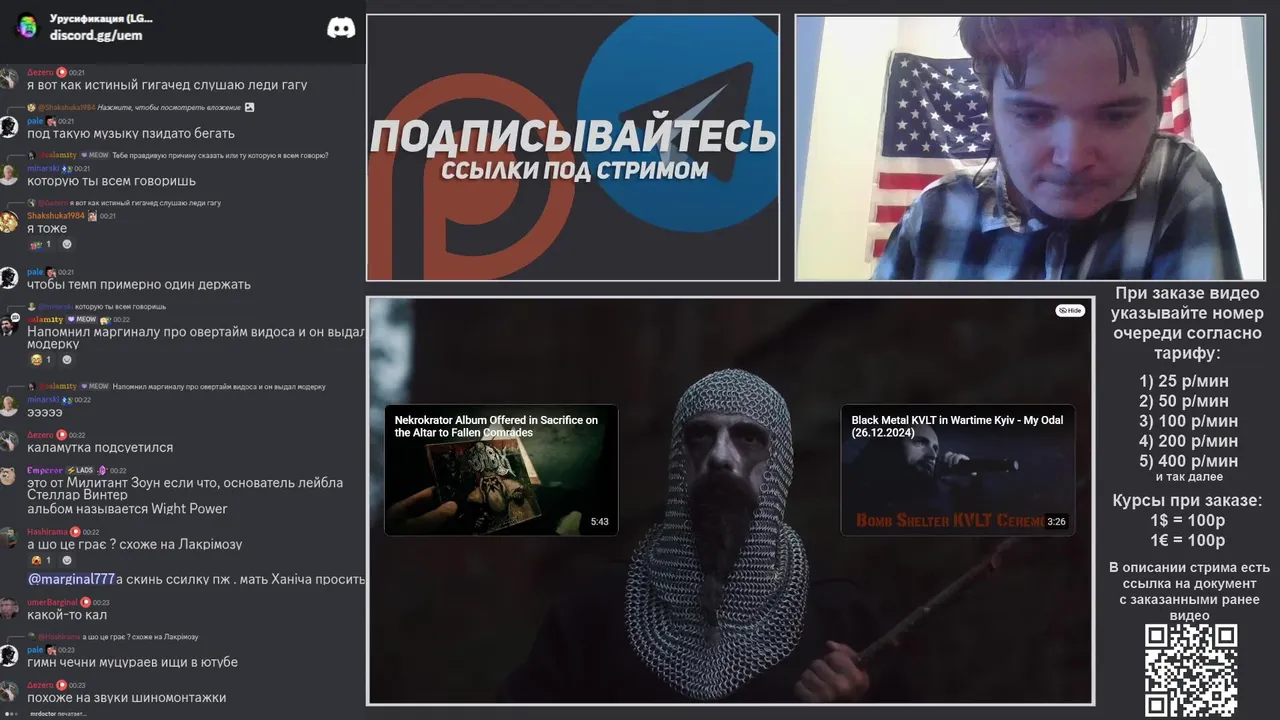This screenshot has height=720, width=1280.
Task: Add a reaction under Hashirama's Лакрімозу message
Action: coord(67,560)
